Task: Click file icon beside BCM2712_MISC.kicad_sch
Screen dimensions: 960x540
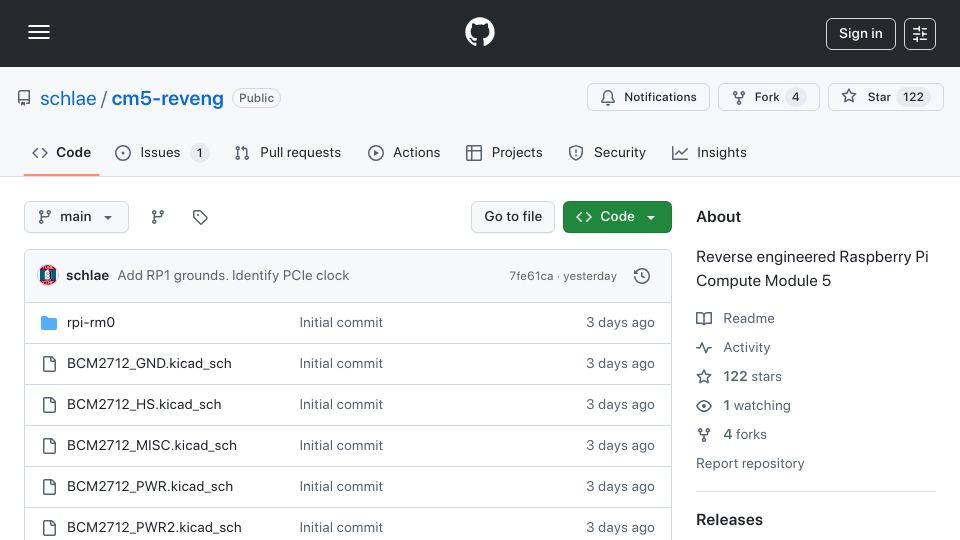Action: point(50,446)
